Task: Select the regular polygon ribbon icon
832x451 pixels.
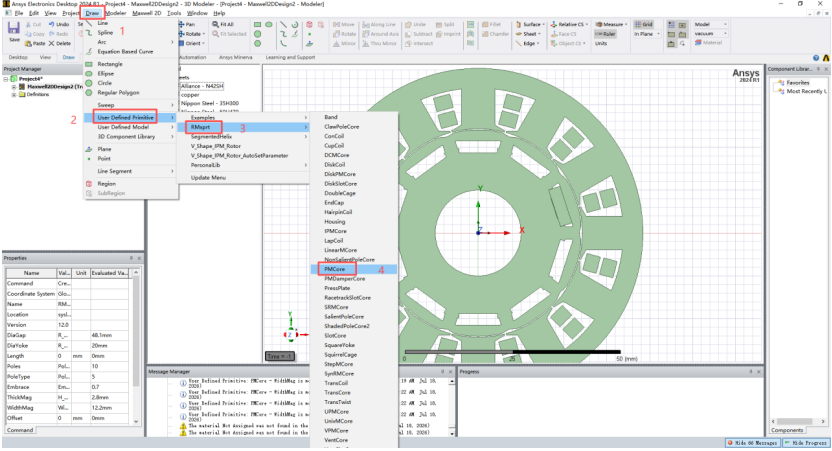Action: pyautogui.click(x=257, y=44)
